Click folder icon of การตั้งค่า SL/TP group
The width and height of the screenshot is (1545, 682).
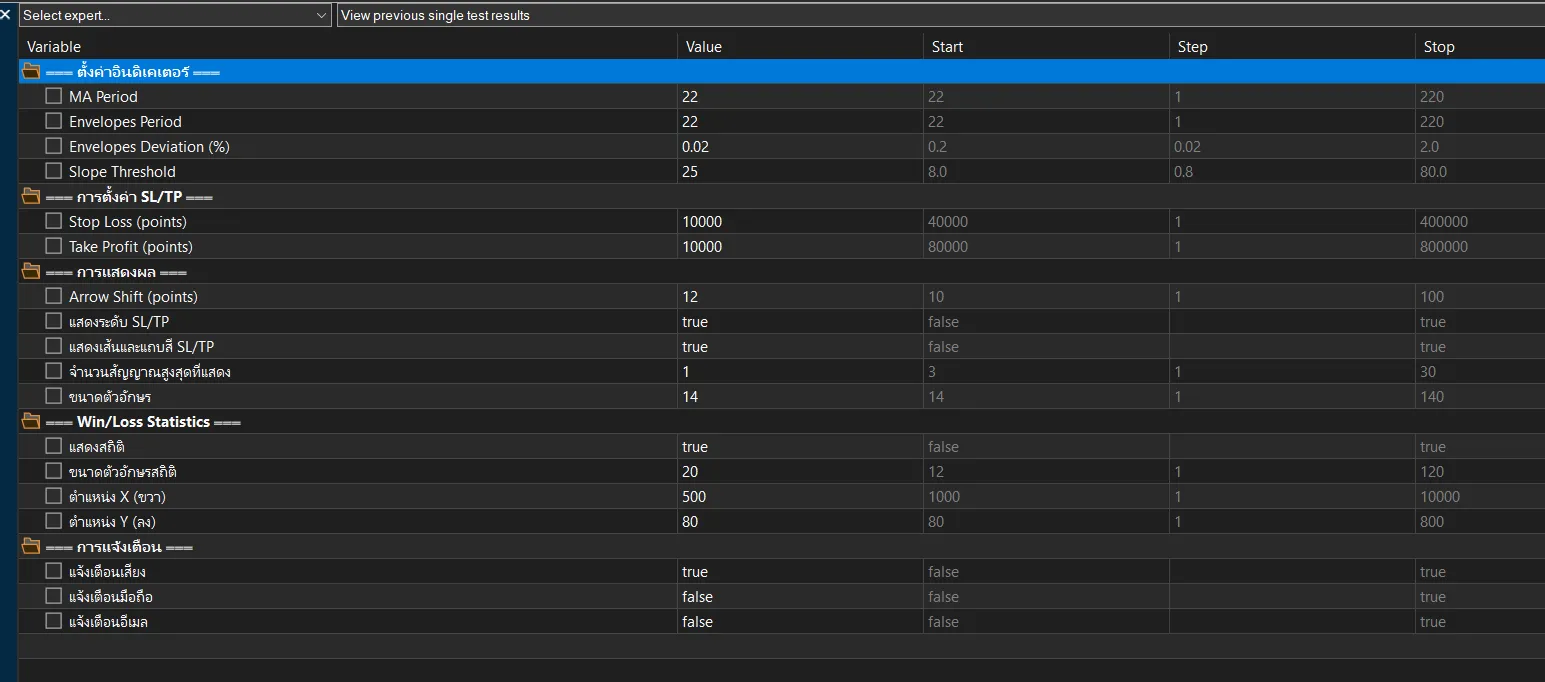[31, 196]
